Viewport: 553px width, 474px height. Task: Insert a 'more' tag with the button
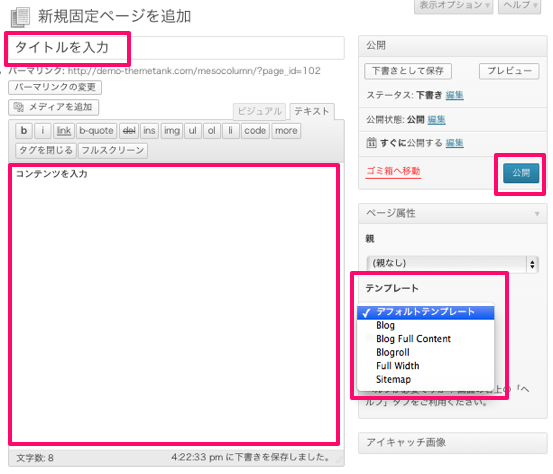286,131
